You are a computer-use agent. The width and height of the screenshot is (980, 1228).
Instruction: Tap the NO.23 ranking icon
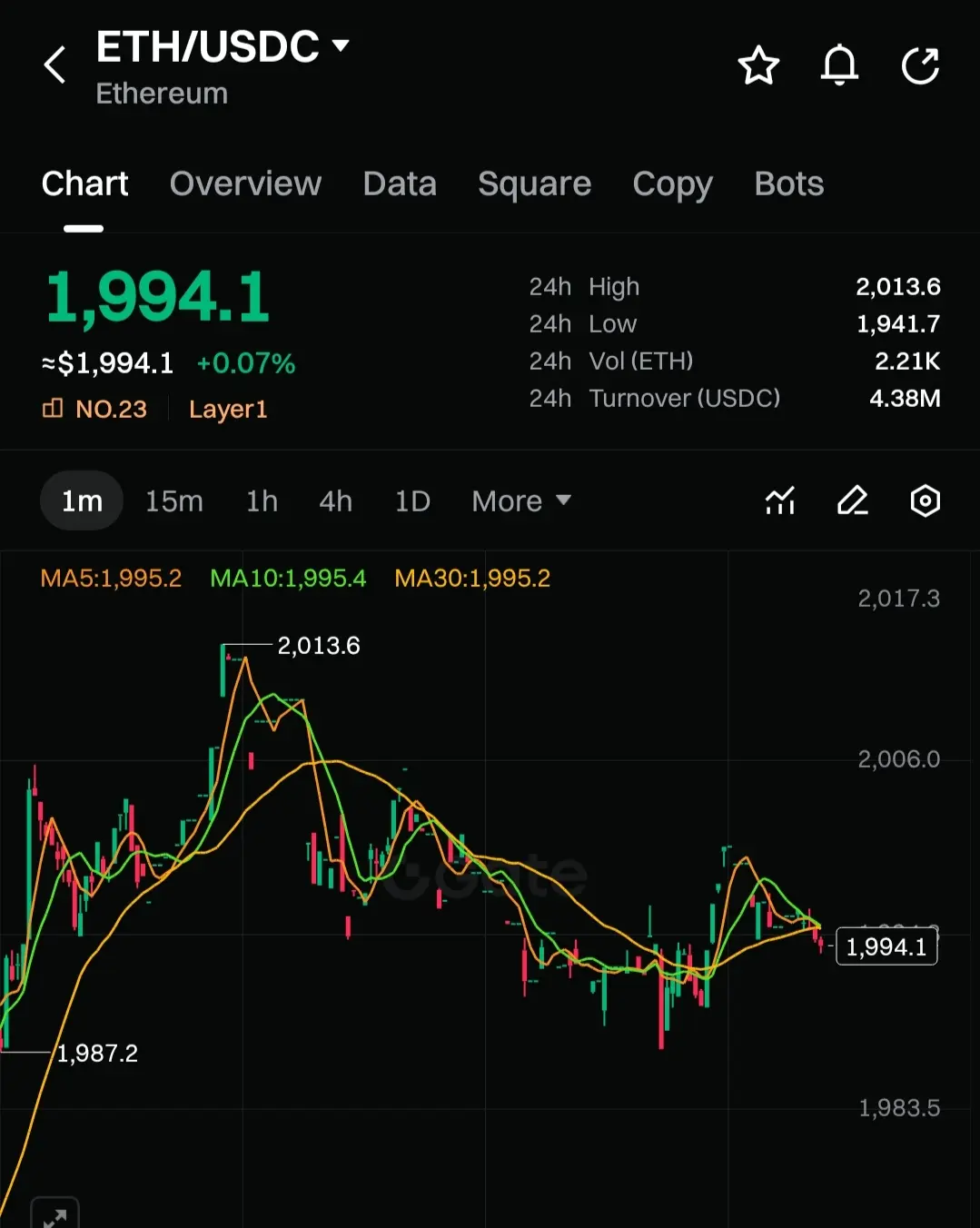coord(53,409)
